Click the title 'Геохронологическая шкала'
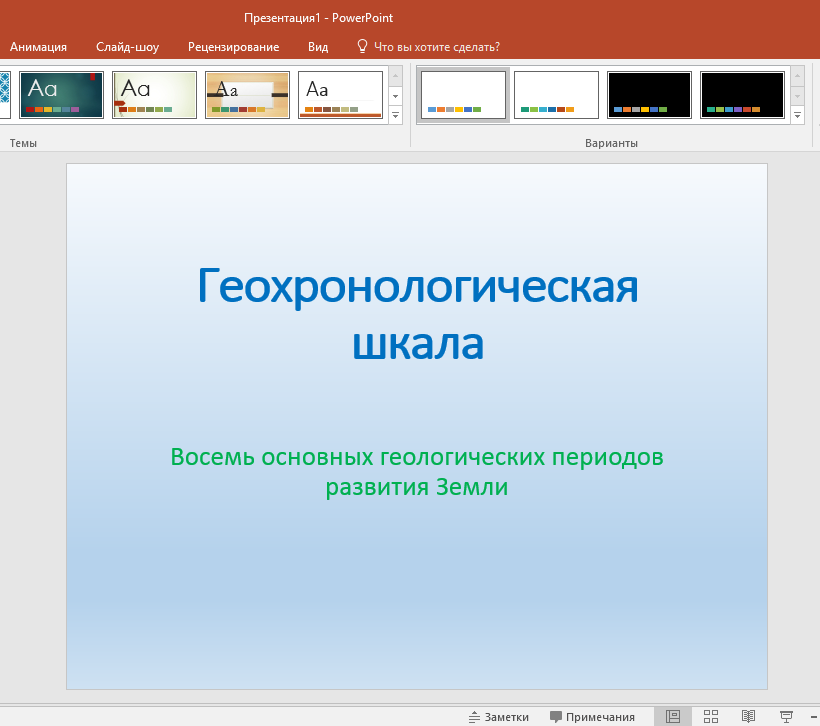The height and width of the screenshot is (726, 820). pyautogui.click(x=418, y=314)
